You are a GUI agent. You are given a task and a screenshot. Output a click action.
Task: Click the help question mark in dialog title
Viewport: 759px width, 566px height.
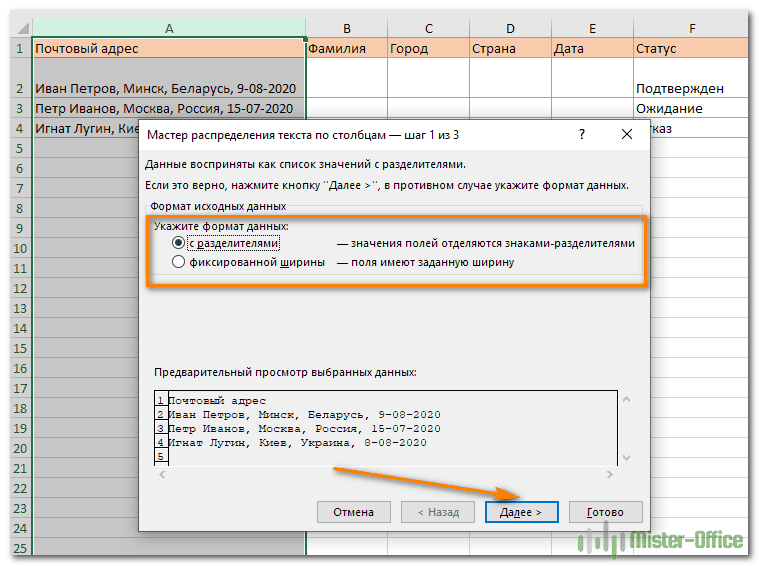(x=583, y=134)
